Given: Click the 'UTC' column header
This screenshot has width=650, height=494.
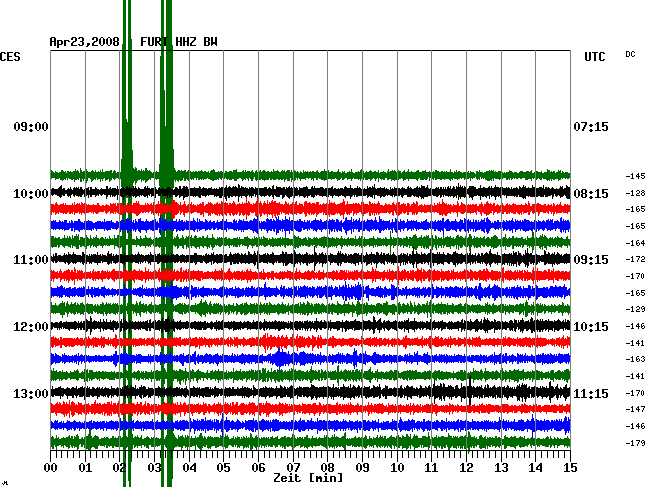Looking at the screenshot, I should click(594, 57).
